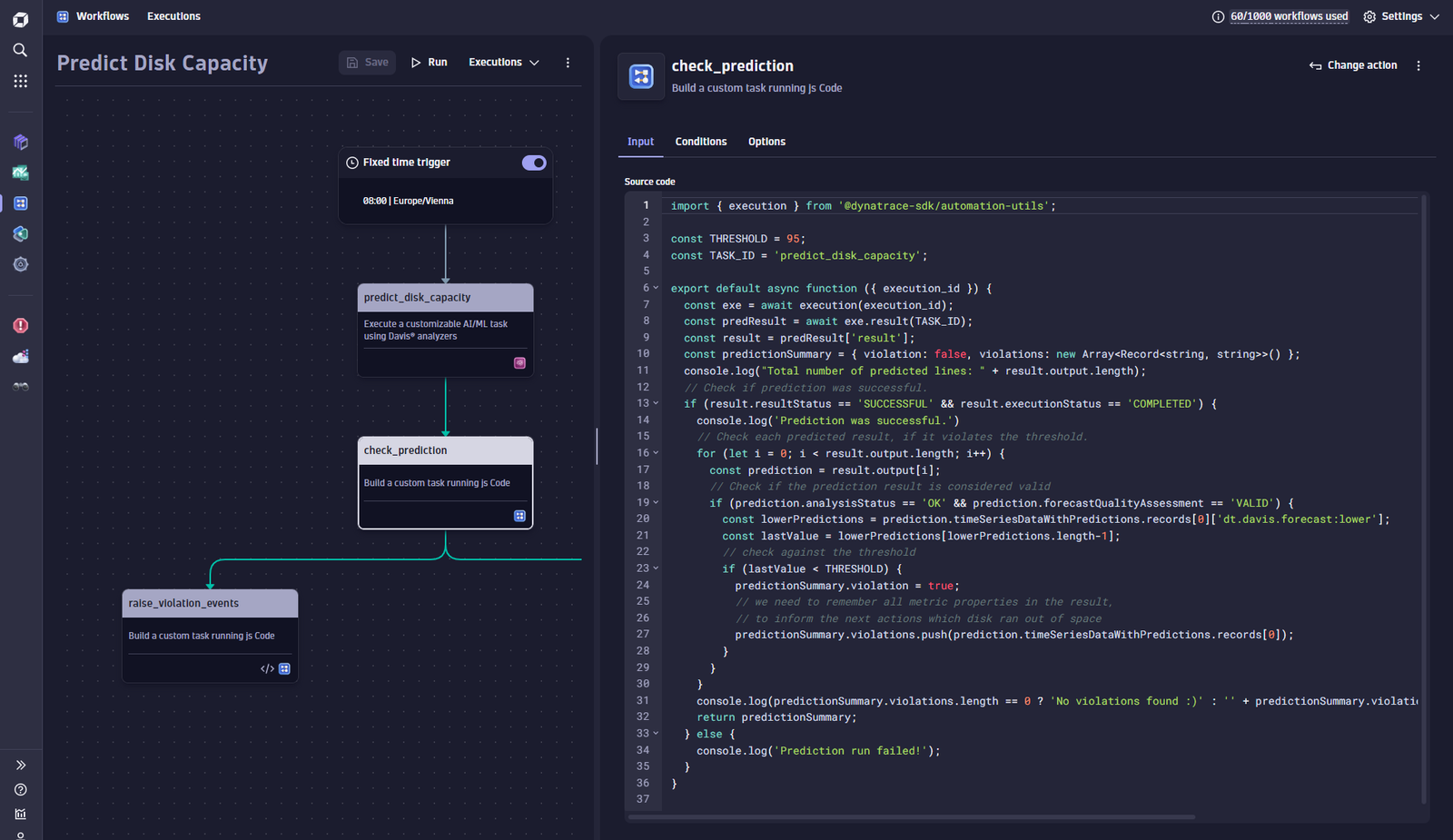Click the code editor horizontal scrollbar

[911, 817]
